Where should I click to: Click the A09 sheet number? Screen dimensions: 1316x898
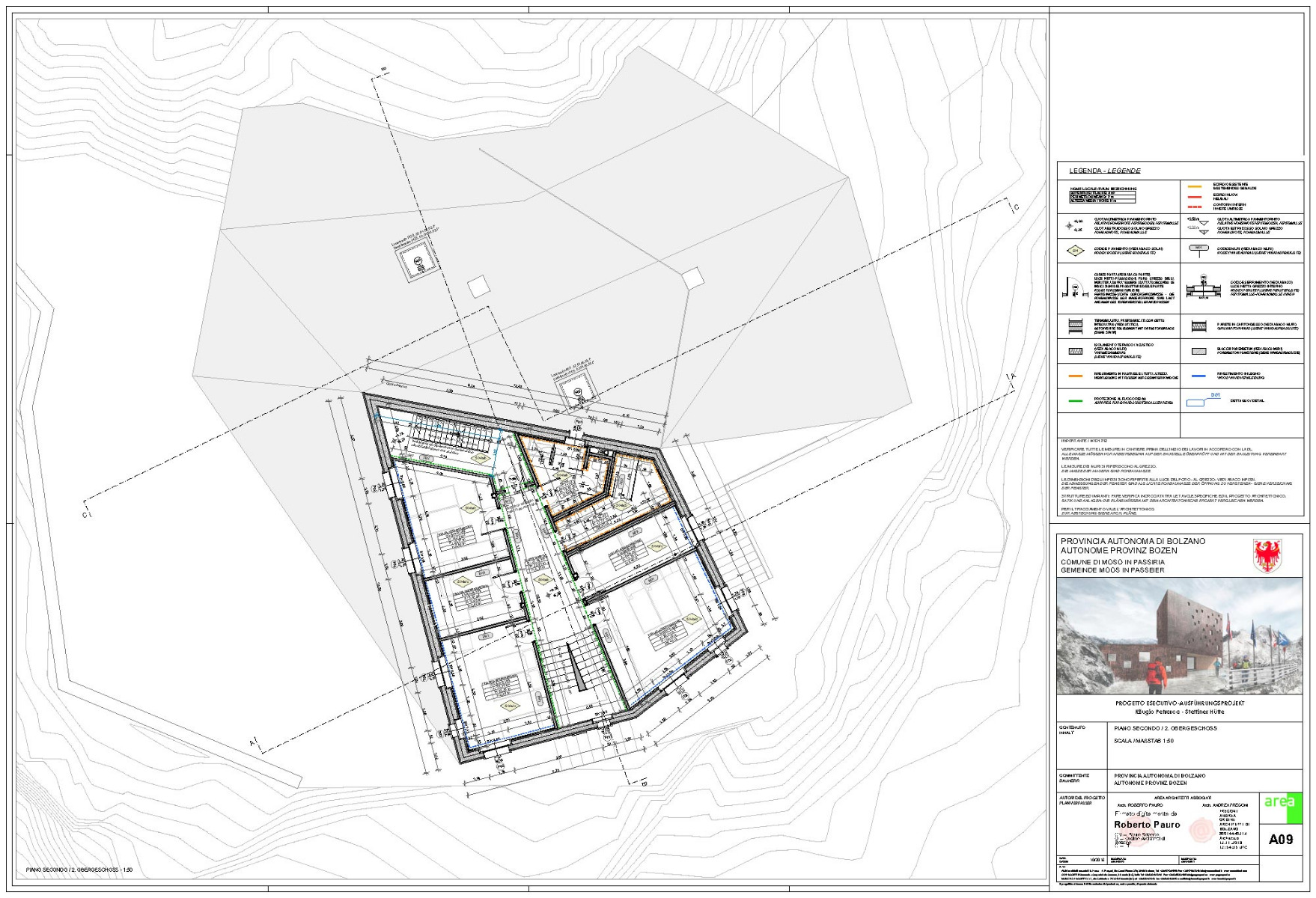coord(1281,839)
